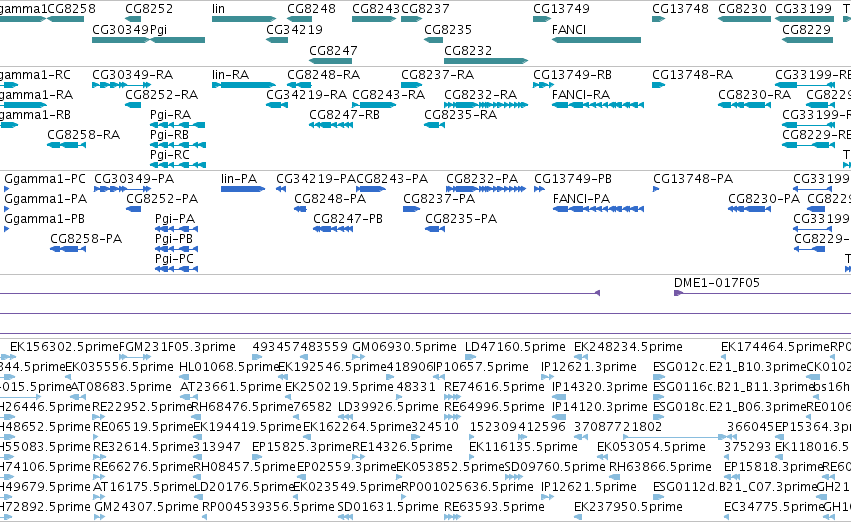Click the CG8235 gene label
This screenshot has height=522, width=851.
point(448,29)
